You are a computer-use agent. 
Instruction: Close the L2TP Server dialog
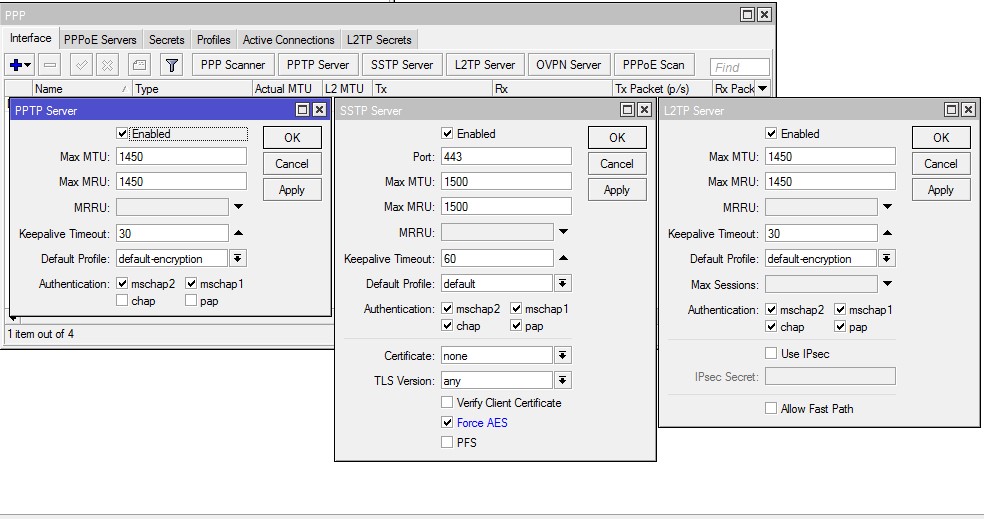coord(968,110)
